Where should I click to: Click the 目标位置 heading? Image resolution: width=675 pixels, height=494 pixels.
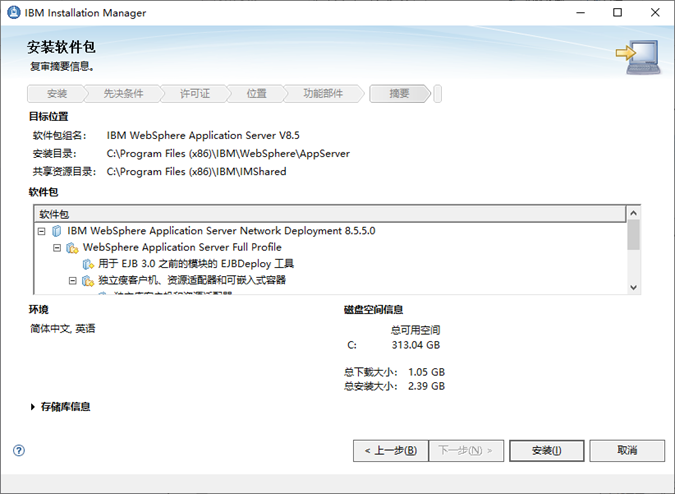(x=49, y=117)
